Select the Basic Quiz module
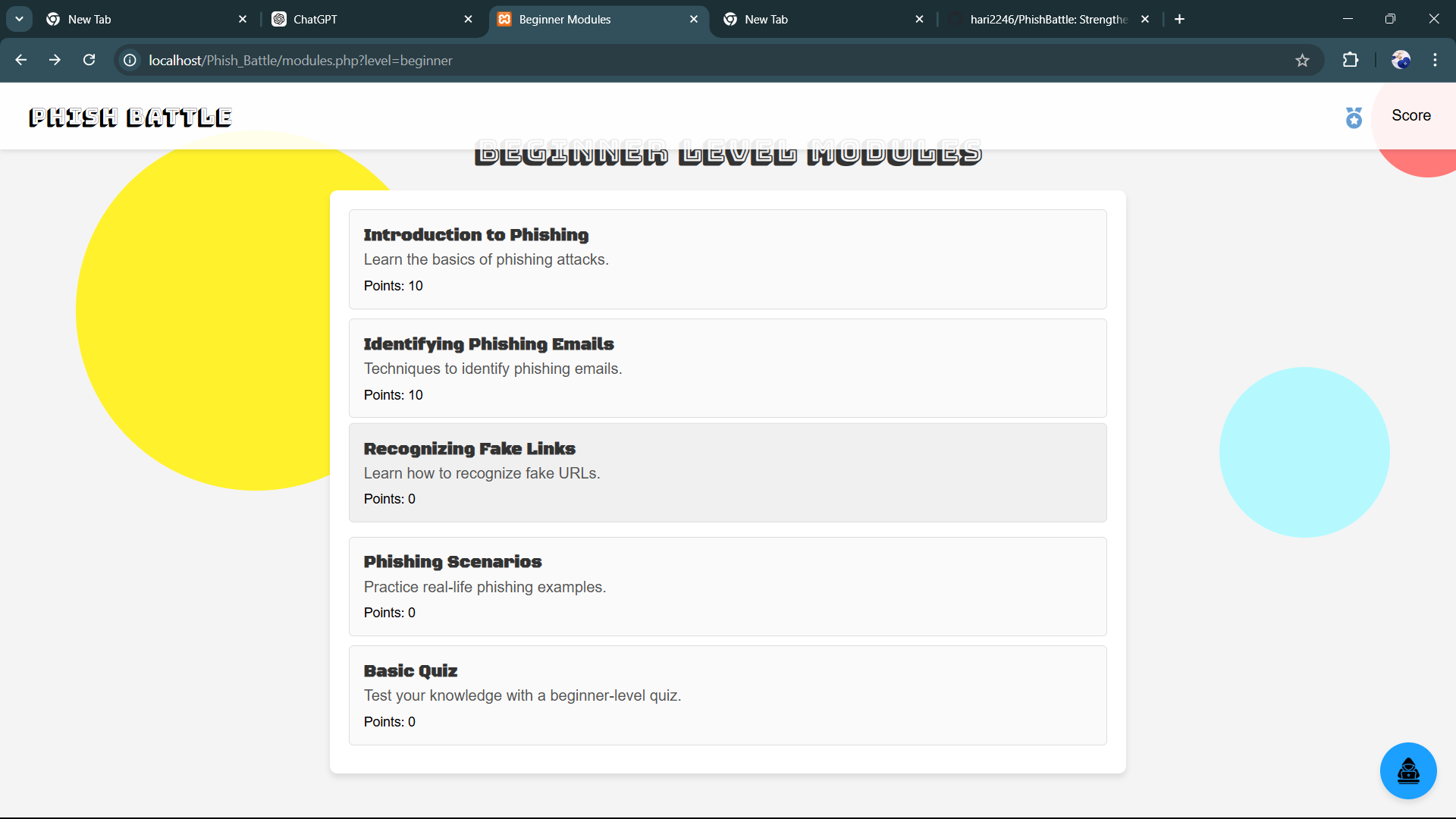 [x=726, y=695]
